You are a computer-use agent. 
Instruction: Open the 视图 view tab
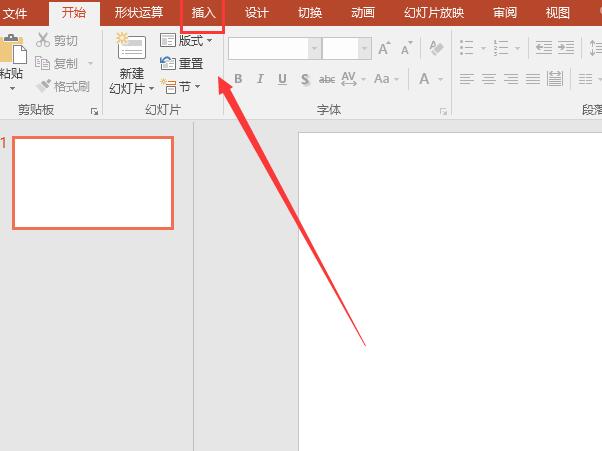[x=557, y=13]
